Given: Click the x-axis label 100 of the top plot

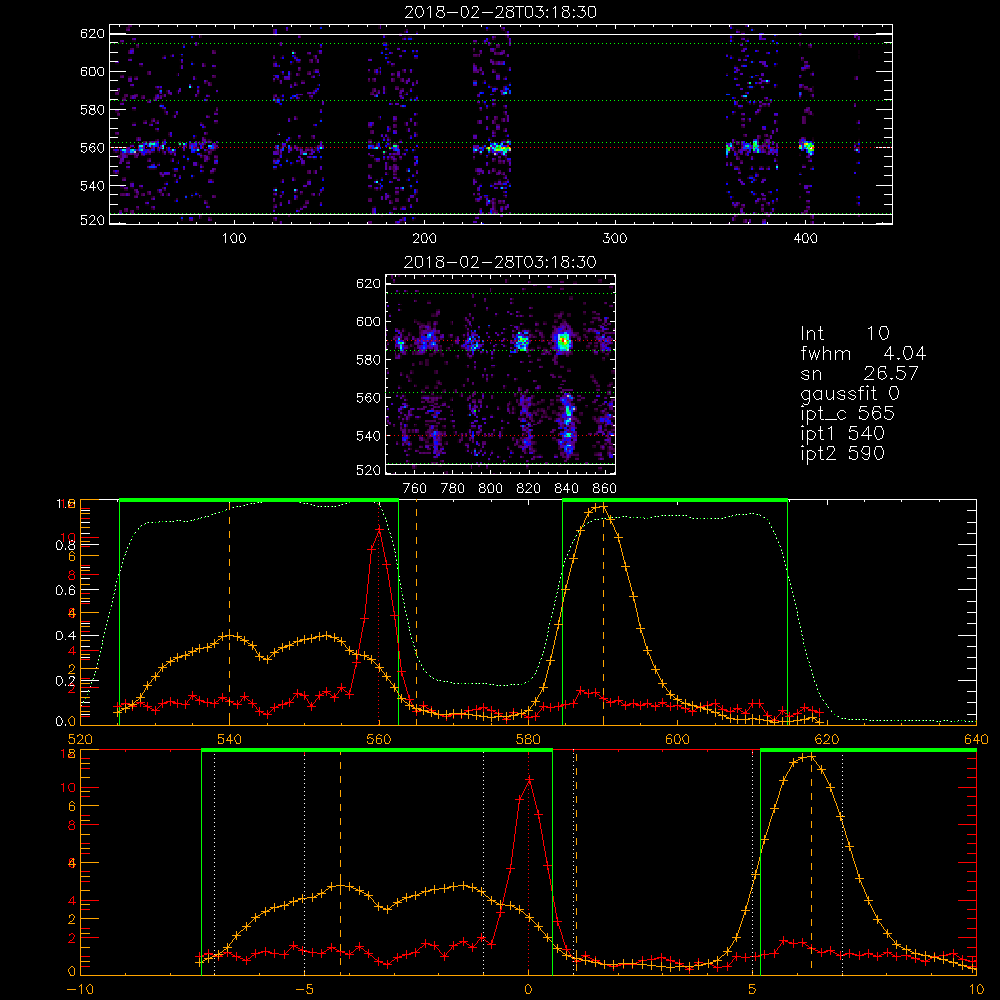Looking at the screenshot, I should click(x=234, y=239).
